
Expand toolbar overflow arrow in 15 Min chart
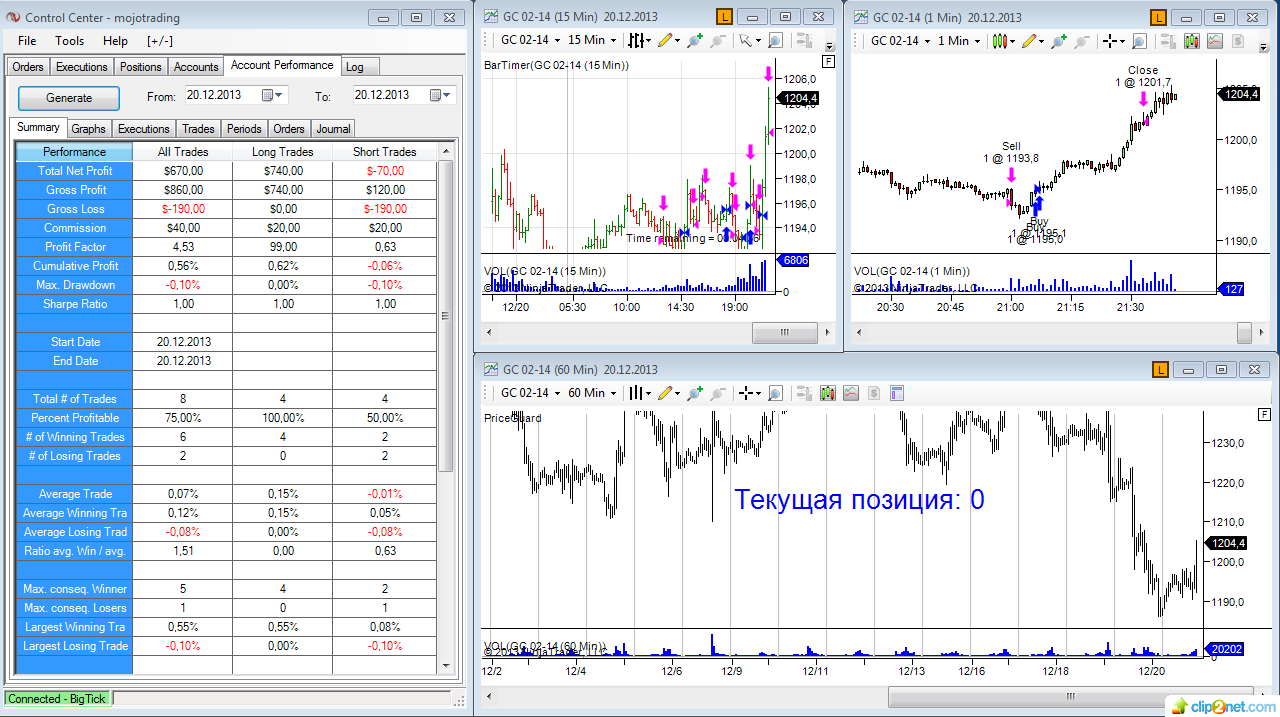[829, 47]
